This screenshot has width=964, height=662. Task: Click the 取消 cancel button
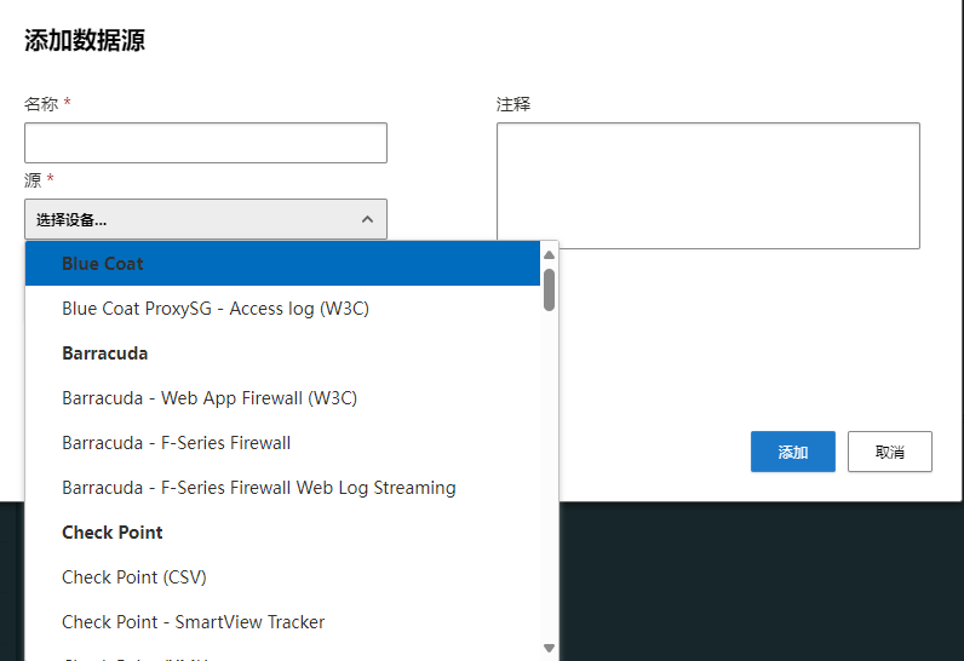click(890, 452)
